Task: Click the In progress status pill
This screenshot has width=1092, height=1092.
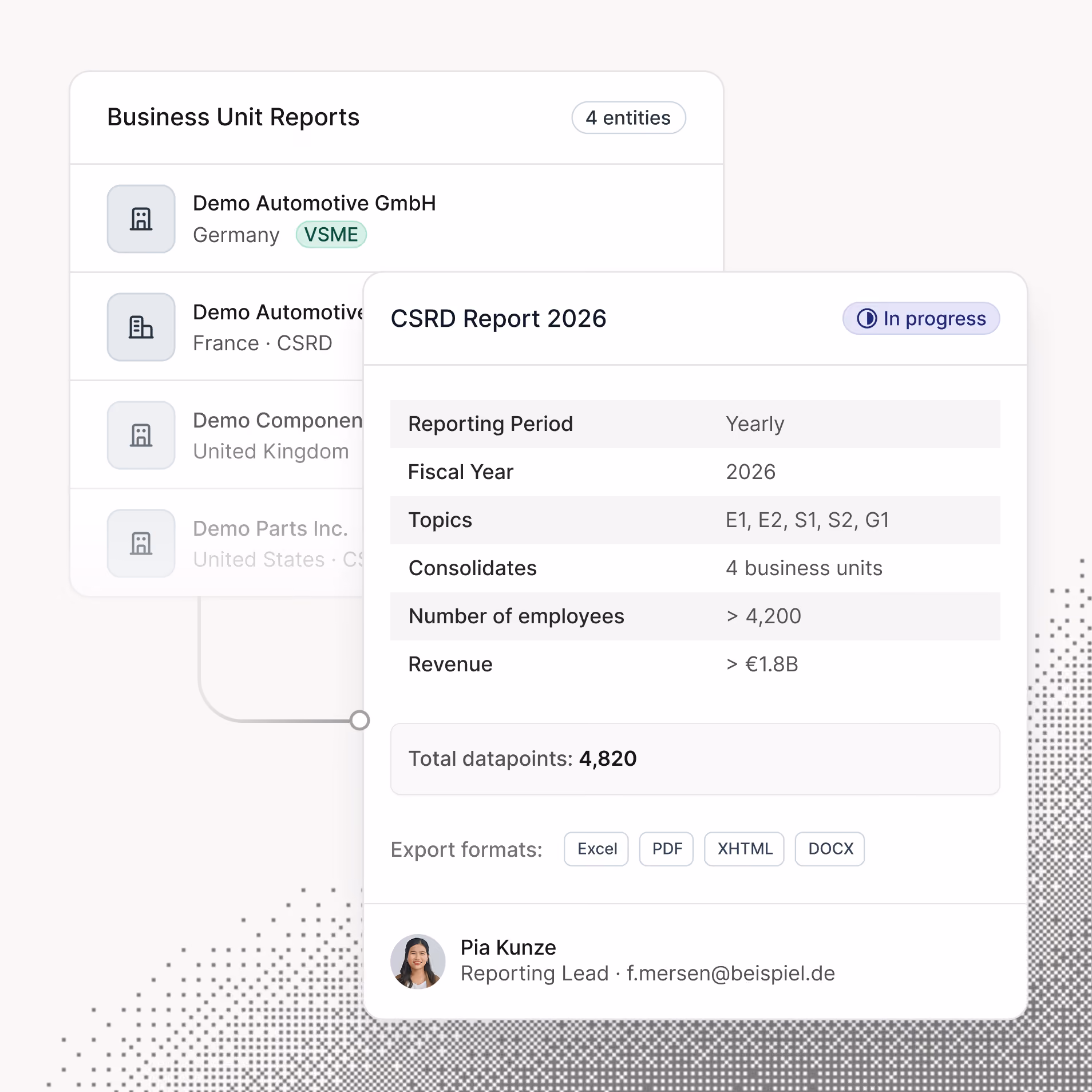Action: (921, 319)
